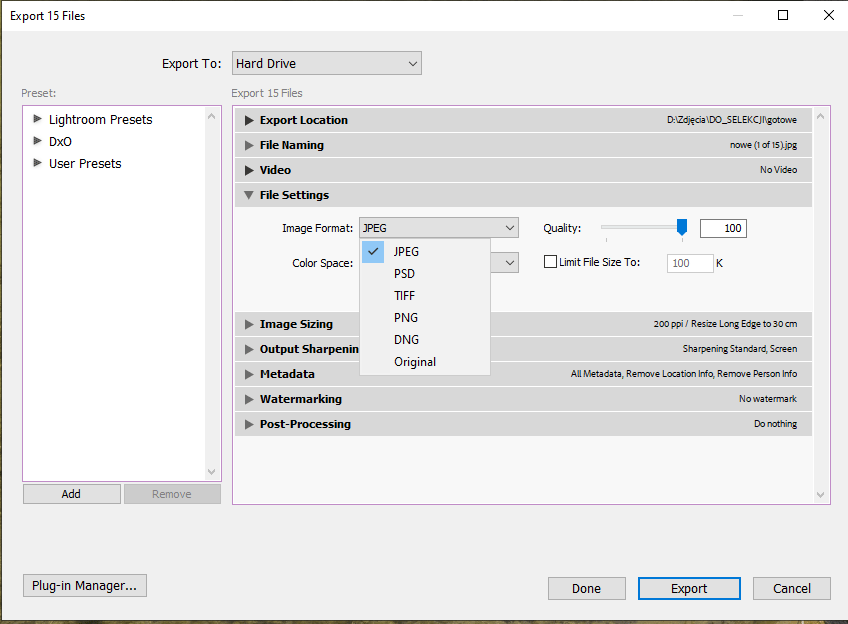The height and width of the screenshot is (624, 848).
Task: Select DNG image format option
Action: 404,339
